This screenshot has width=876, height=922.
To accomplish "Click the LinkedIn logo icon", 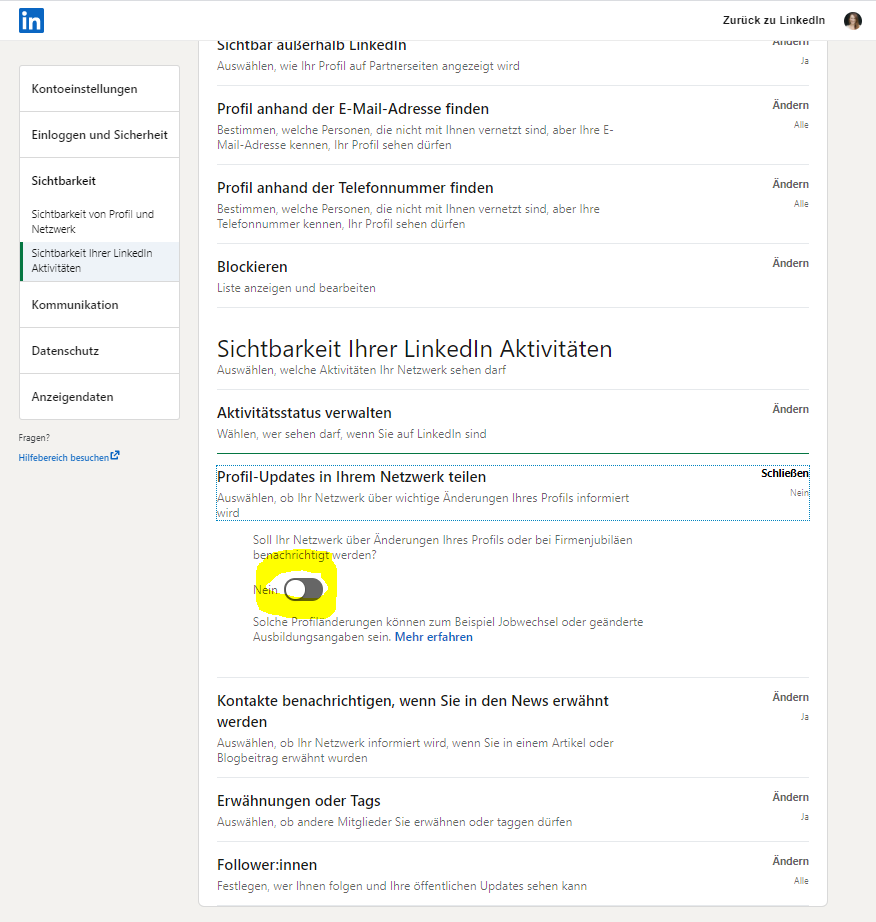I will 31,21.
